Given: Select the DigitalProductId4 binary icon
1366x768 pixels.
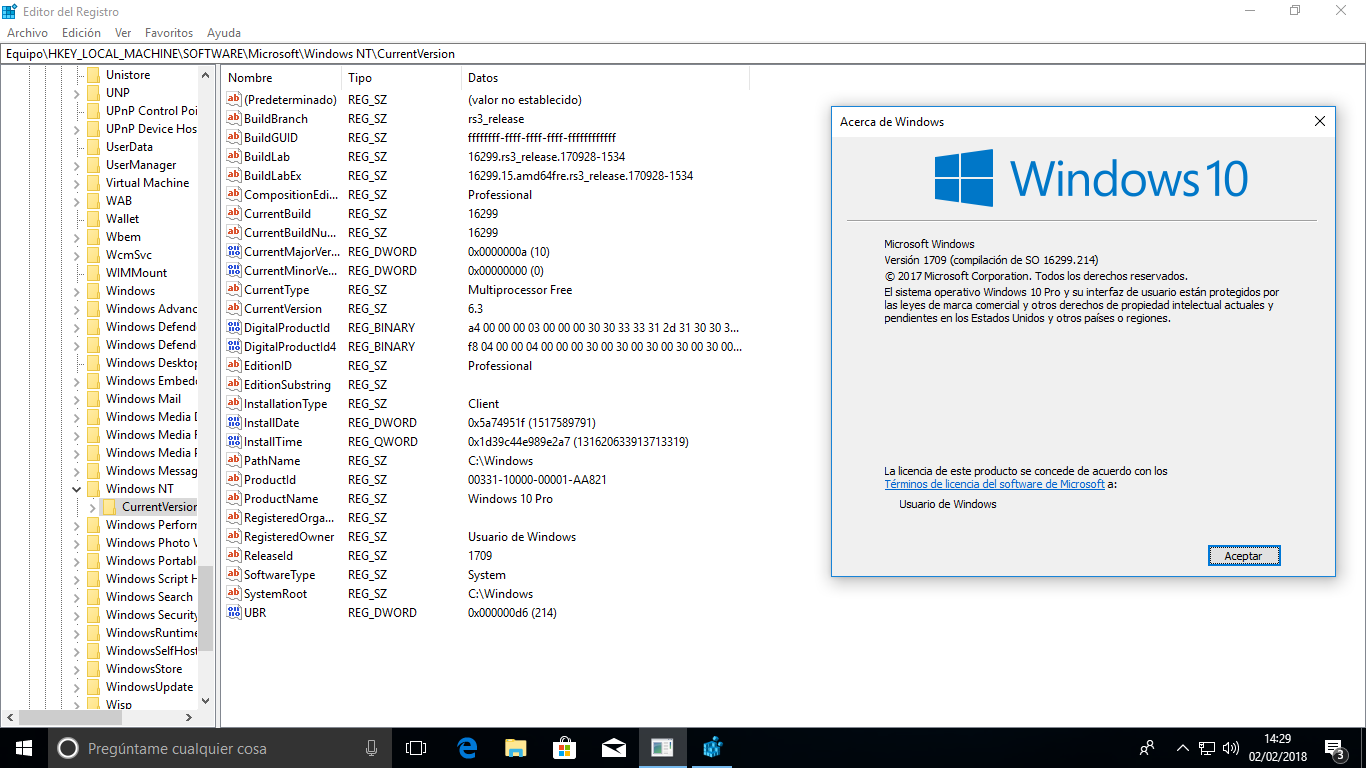Looking at the screenshot, I should click(x=234, y=347).
